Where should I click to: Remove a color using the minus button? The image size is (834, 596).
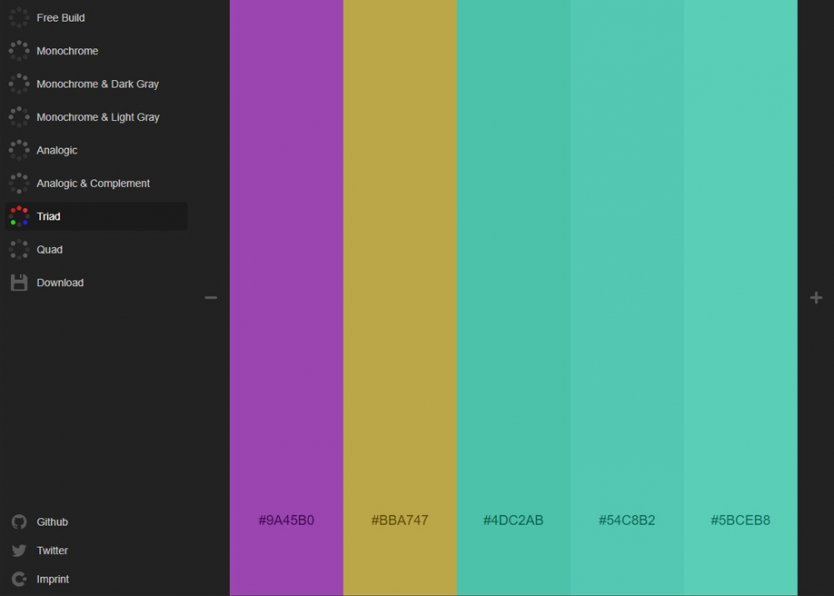coord(210,297)
